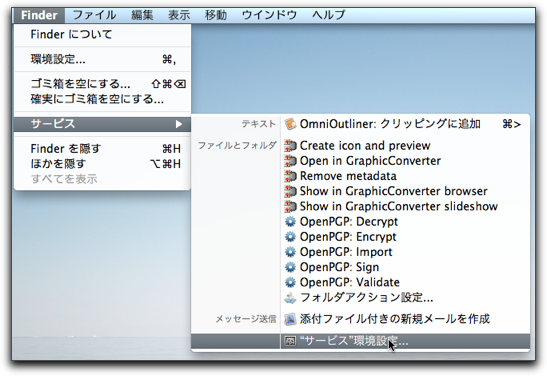Click Create icon and preview icon
Screen dimensions: 547x376
coord(290,146)
